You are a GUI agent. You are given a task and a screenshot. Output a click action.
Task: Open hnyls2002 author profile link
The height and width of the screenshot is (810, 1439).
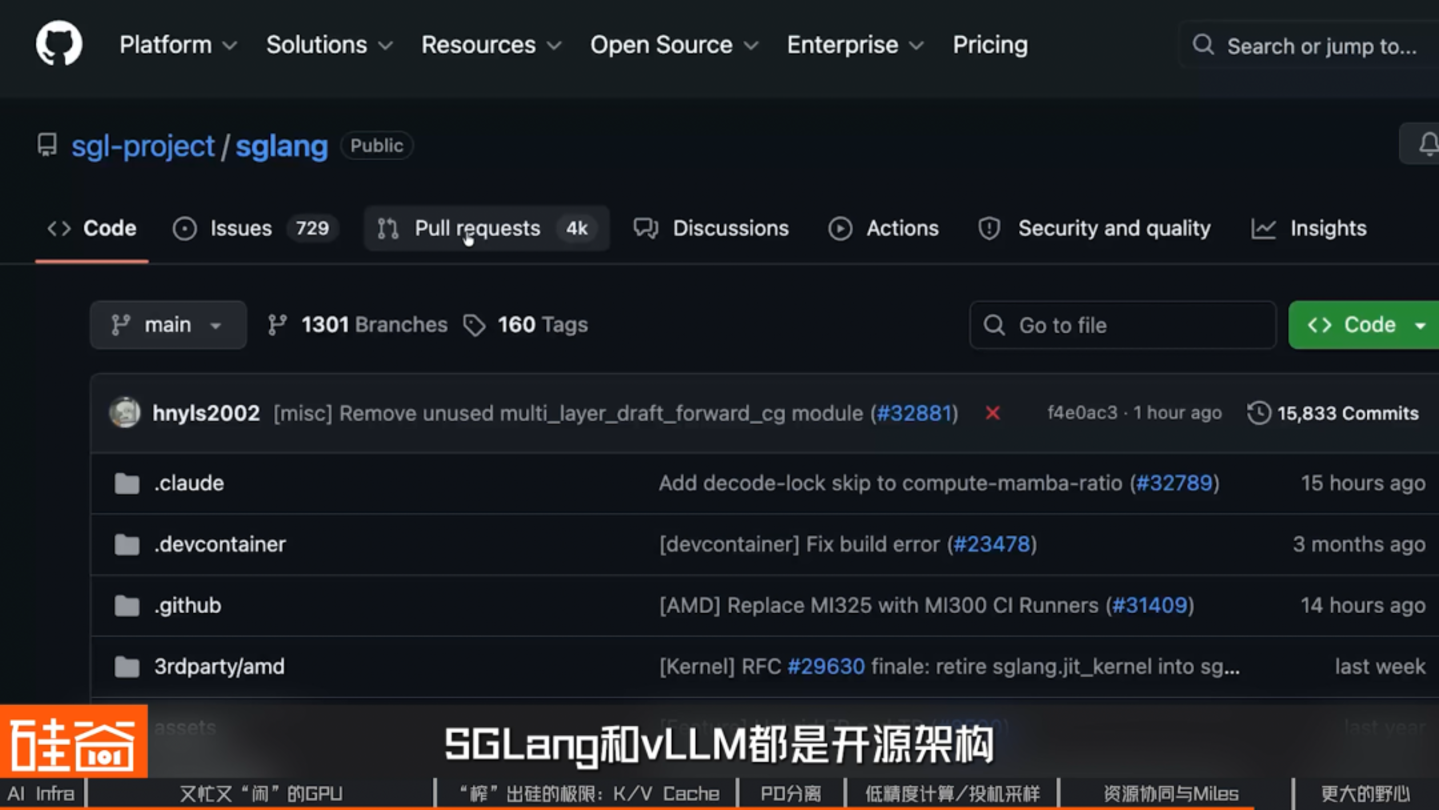206,413
